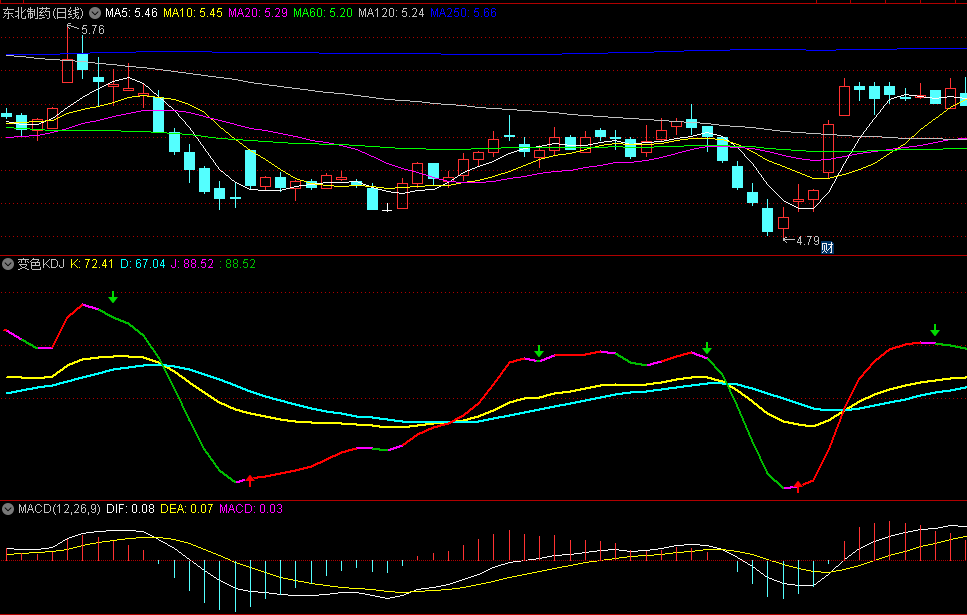This screenshot has width=967, height=615.
Task: Click the 4.79 low price annotation
Action: (x=808, y=241)
